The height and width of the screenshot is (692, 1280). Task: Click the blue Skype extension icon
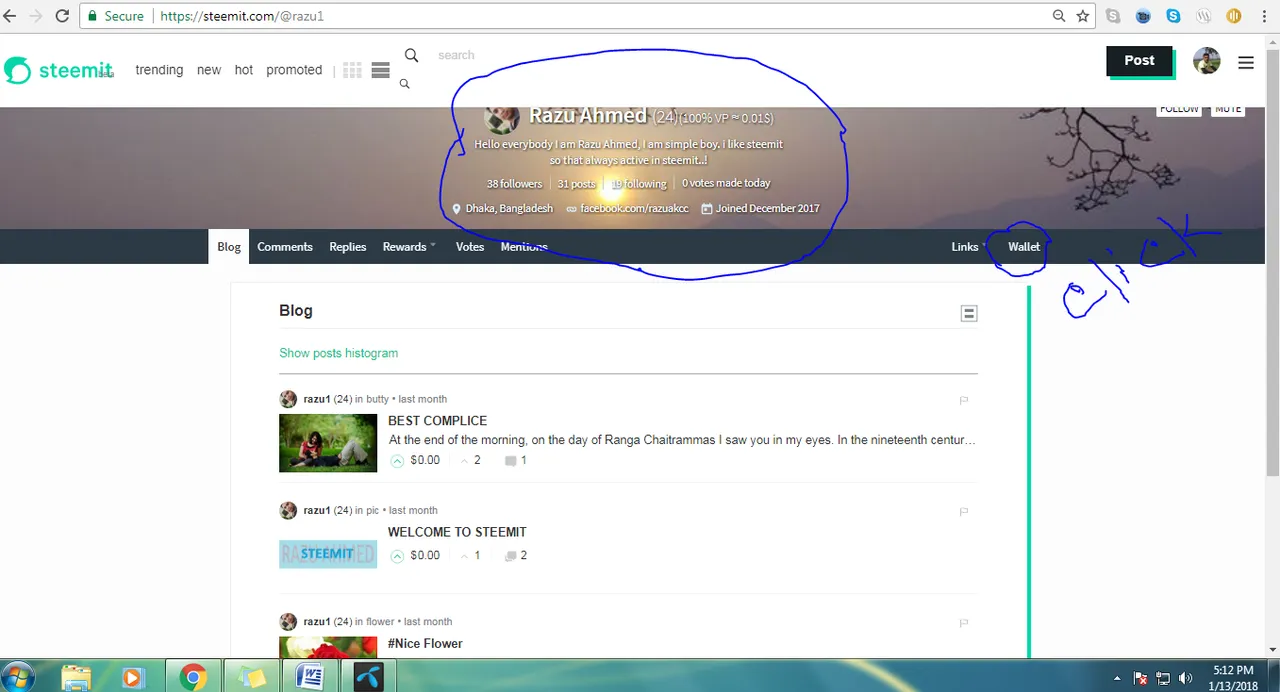point(1173,16)
